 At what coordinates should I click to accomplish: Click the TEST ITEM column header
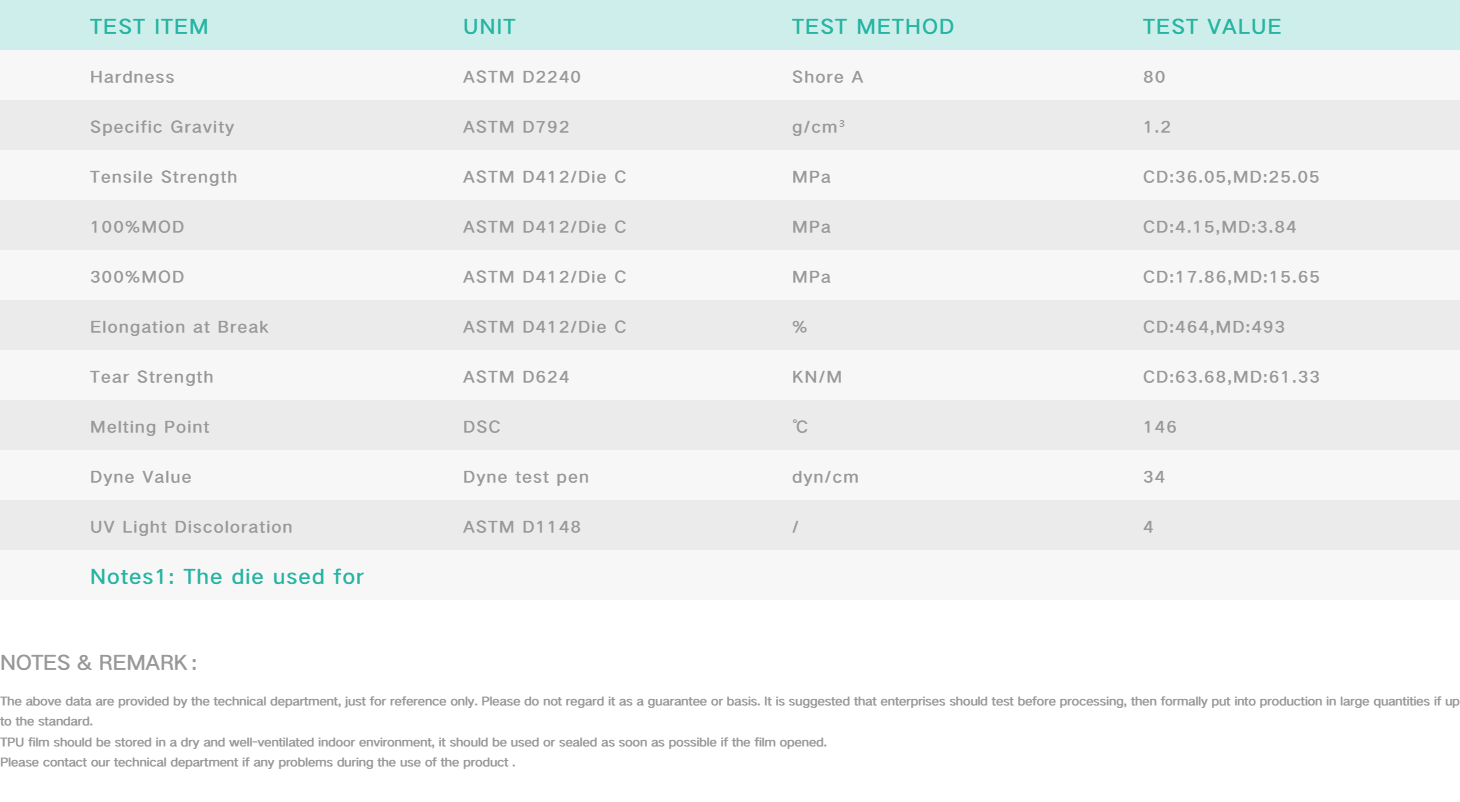click(149, 27)
